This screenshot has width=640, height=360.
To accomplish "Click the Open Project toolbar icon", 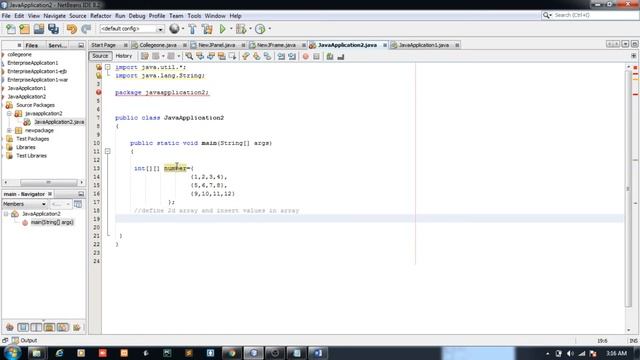I will coord(39,29).
